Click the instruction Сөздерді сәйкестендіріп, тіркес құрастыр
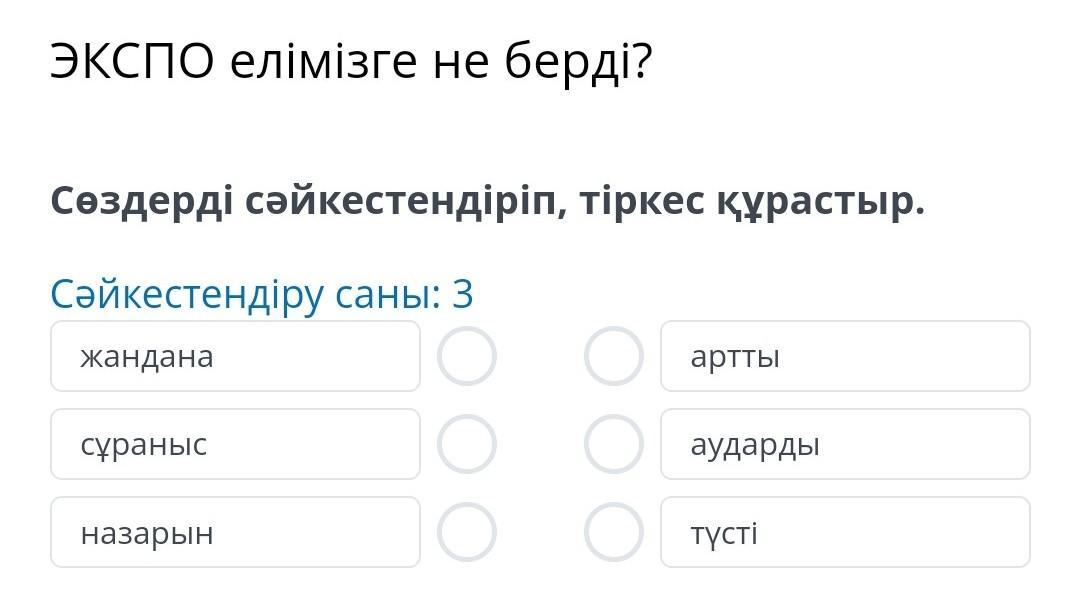The image size is (1071, 613). (x=488, y=203)
